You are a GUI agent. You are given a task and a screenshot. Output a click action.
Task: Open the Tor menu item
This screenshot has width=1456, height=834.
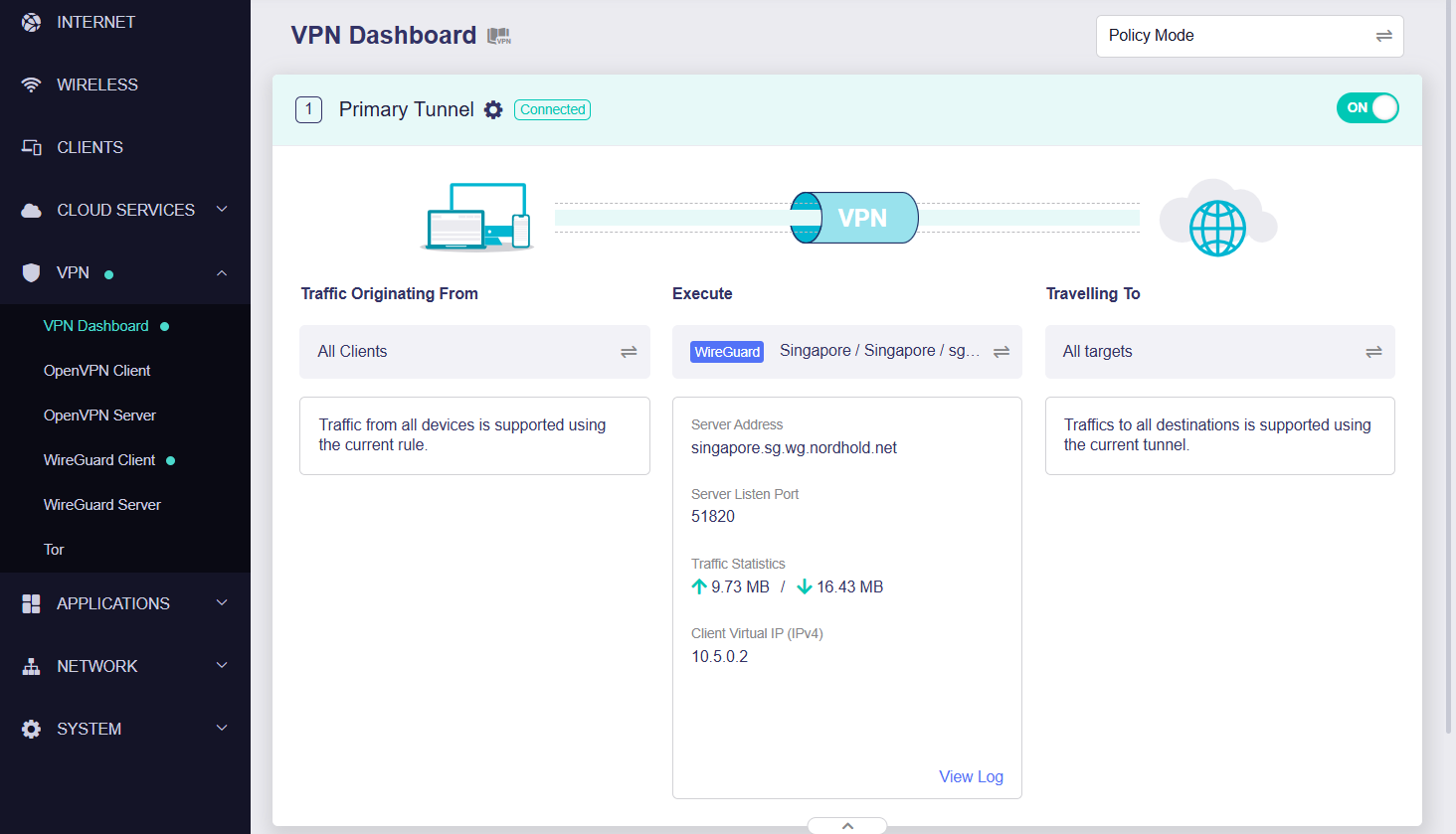tap(54, 550)
